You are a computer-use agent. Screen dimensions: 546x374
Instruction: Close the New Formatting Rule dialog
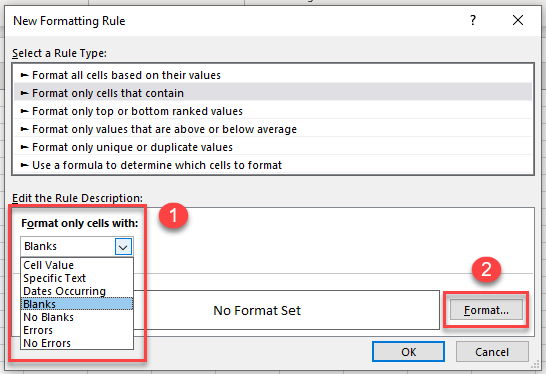click(x=518, y=20)
